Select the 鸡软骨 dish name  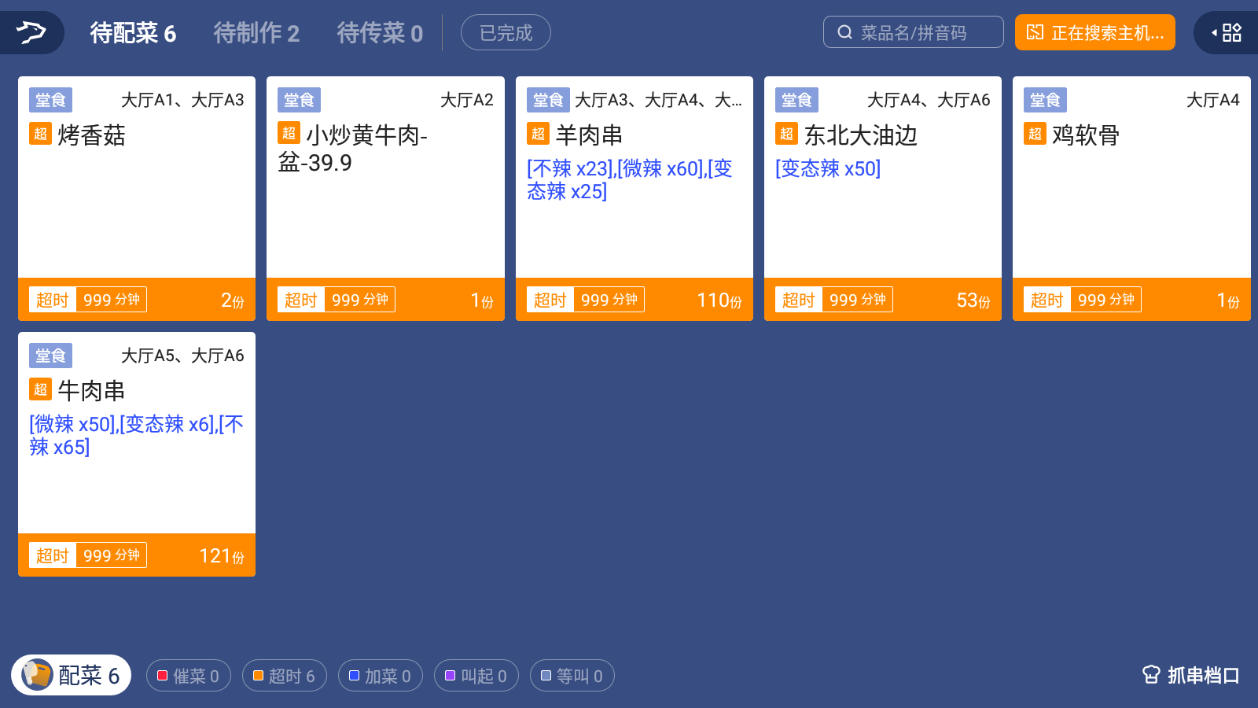[x=1086, y=135]
